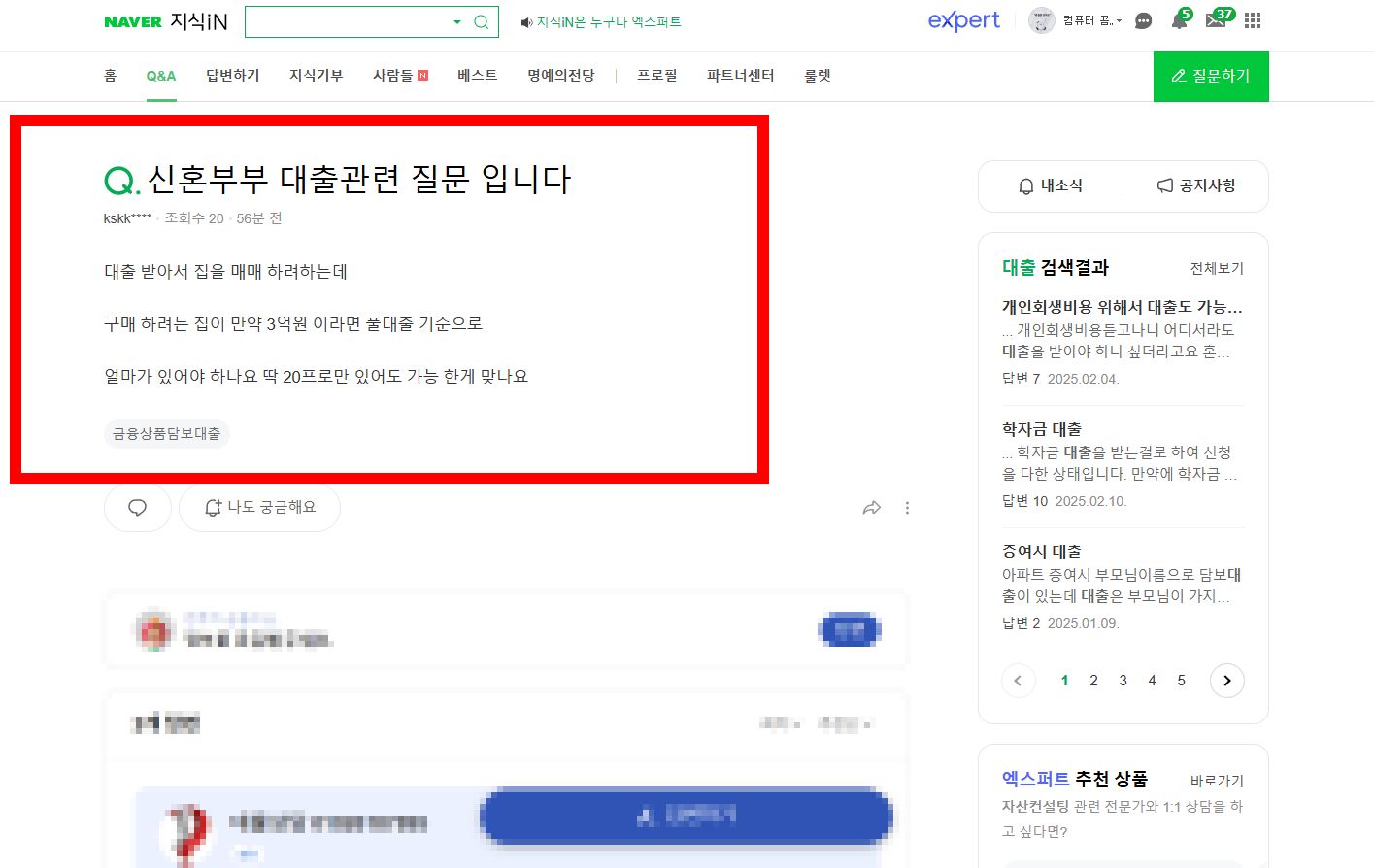
Task: Click the NAVER logo
Action: [x=133, y=21]
